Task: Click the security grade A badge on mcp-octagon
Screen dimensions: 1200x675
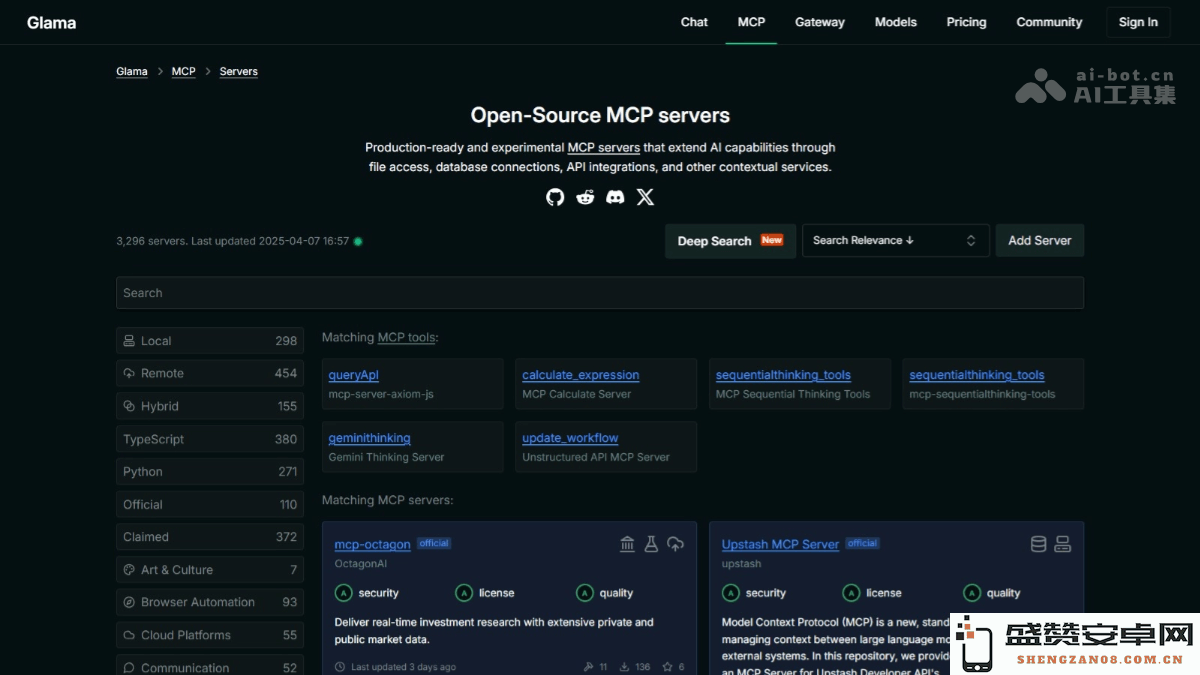Action: click(343, 593)
